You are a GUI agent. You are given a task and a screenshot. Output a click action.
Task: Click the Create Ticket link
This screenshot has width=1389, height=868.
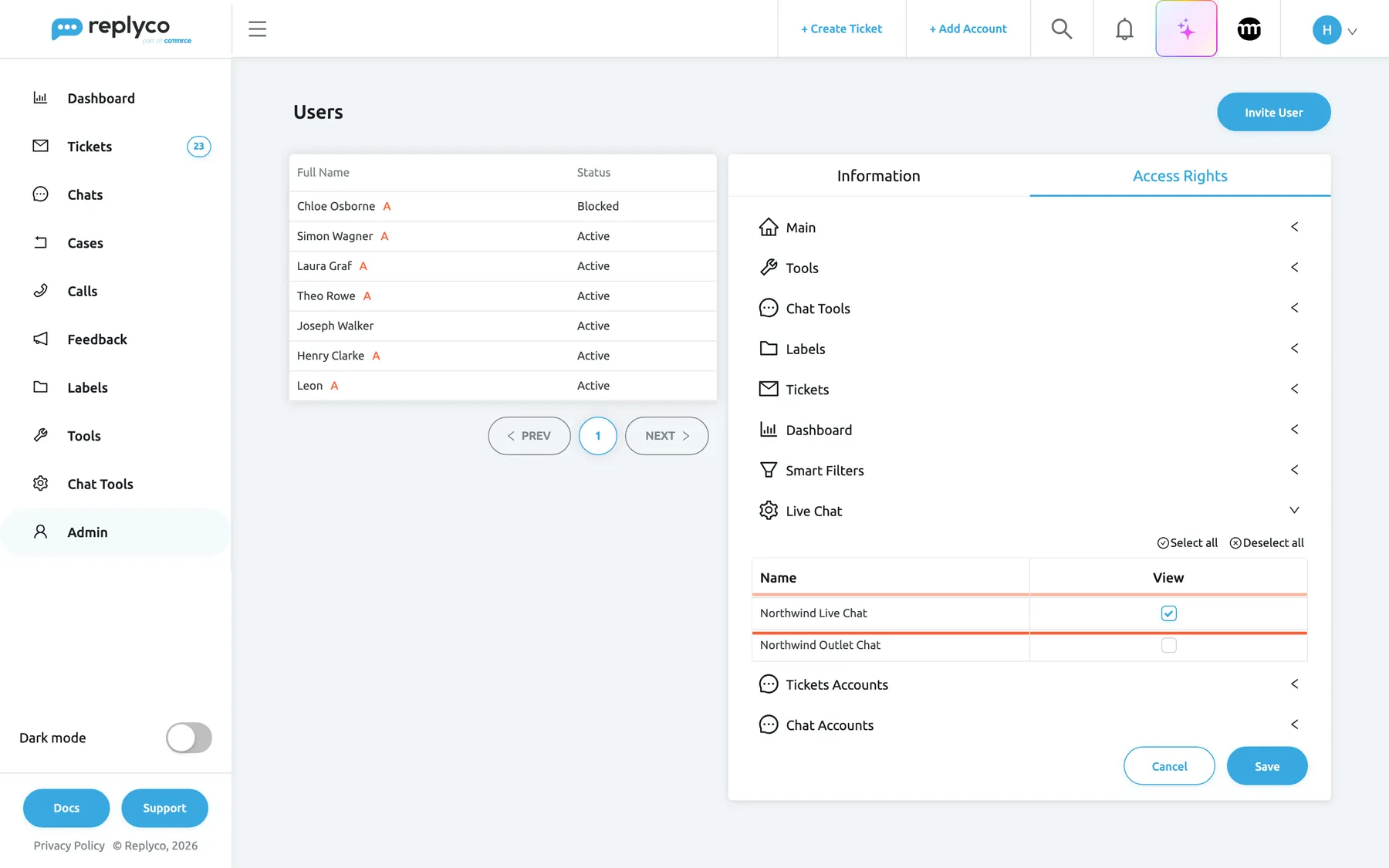[841, 29]
